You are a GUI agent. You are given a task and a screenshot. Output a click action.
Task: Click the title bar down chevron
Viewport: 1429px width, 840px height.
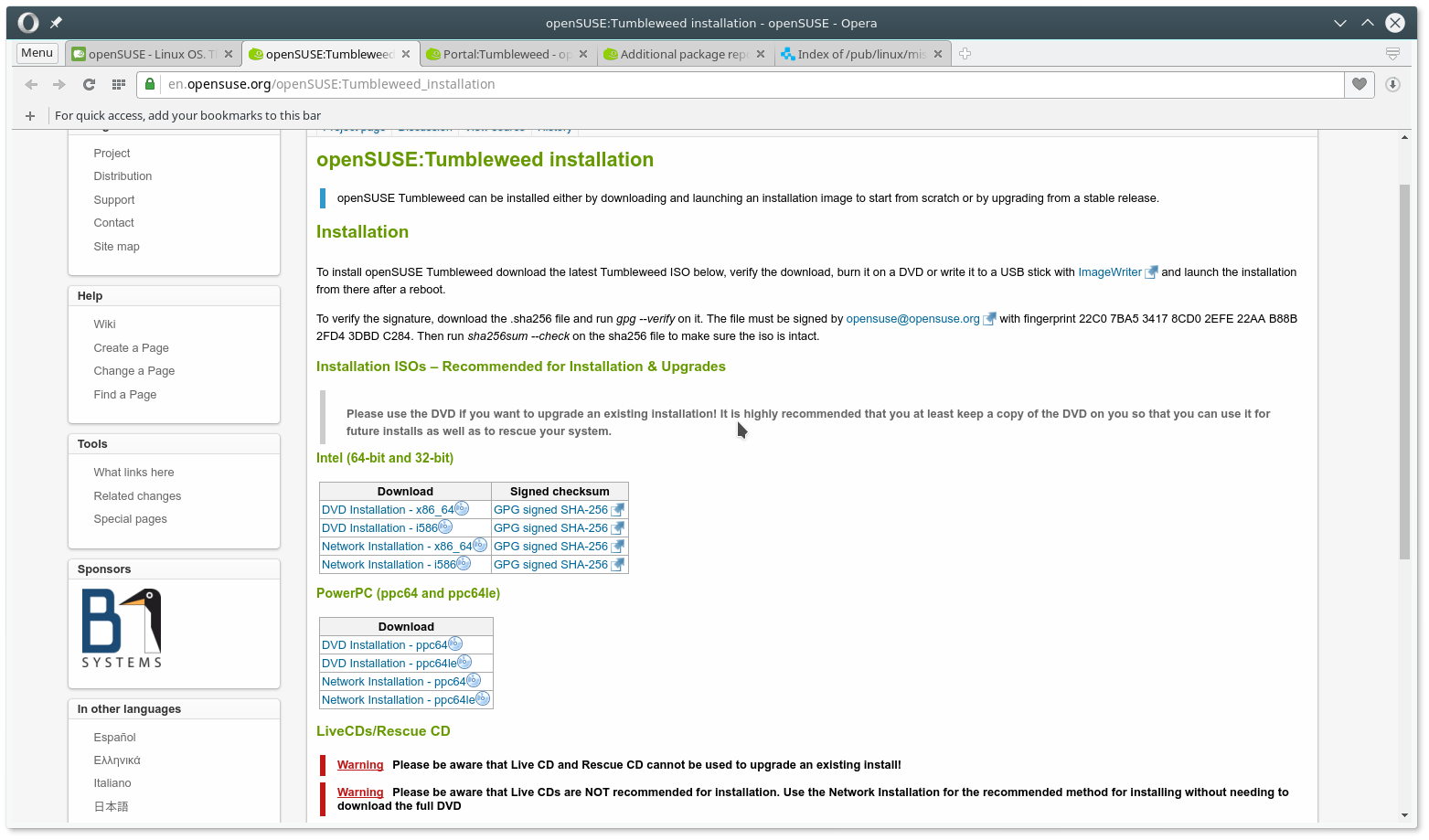(x=1339, y=23)
